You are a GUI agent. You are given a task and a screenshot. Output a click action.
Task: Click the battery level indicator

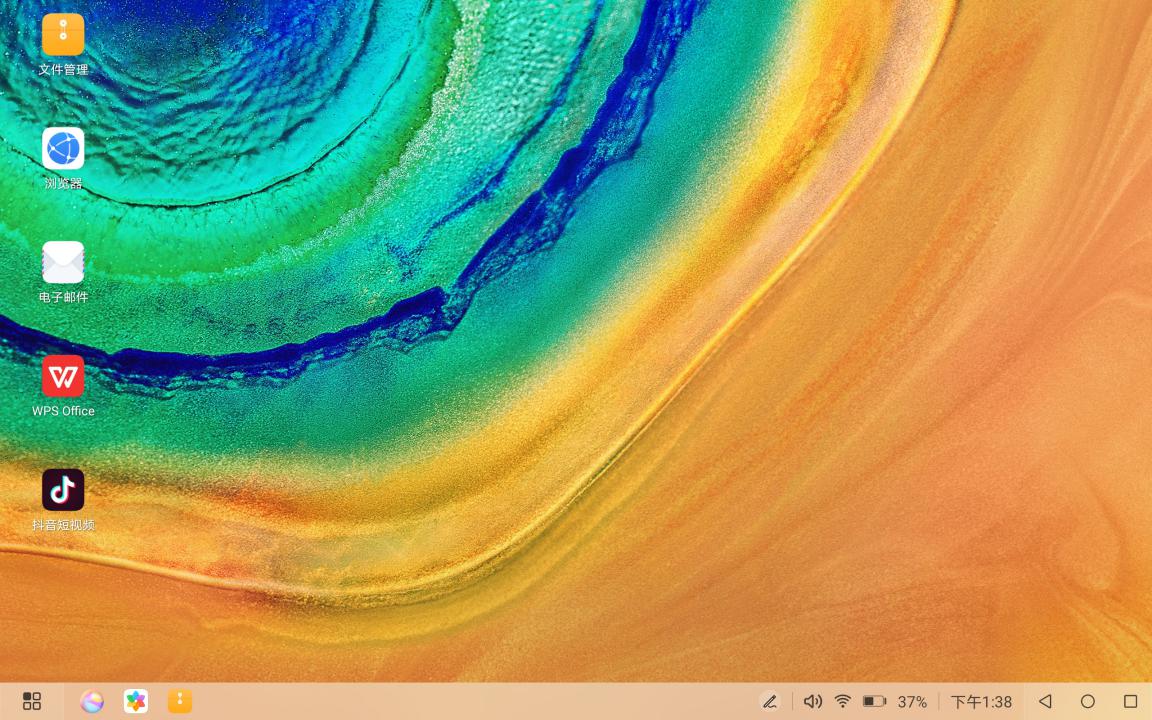tap(877, 701)
